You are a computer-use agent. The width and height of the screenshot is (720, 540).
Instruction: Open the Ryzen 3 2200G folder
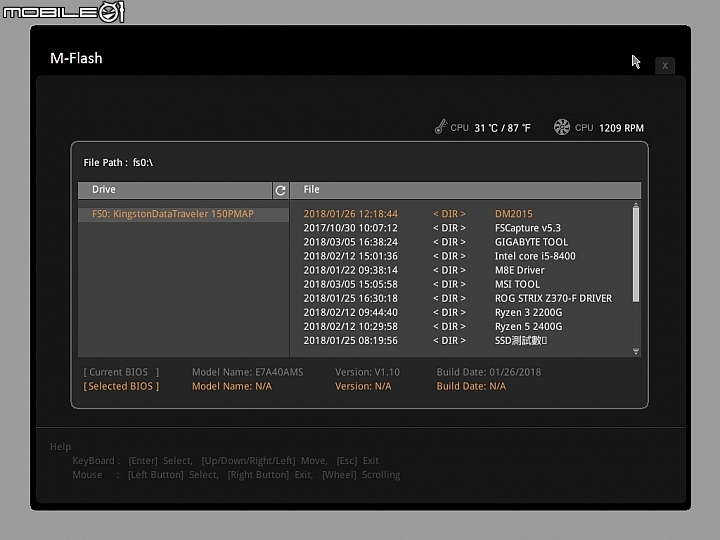pyautogui.click(x=528, y=313)
